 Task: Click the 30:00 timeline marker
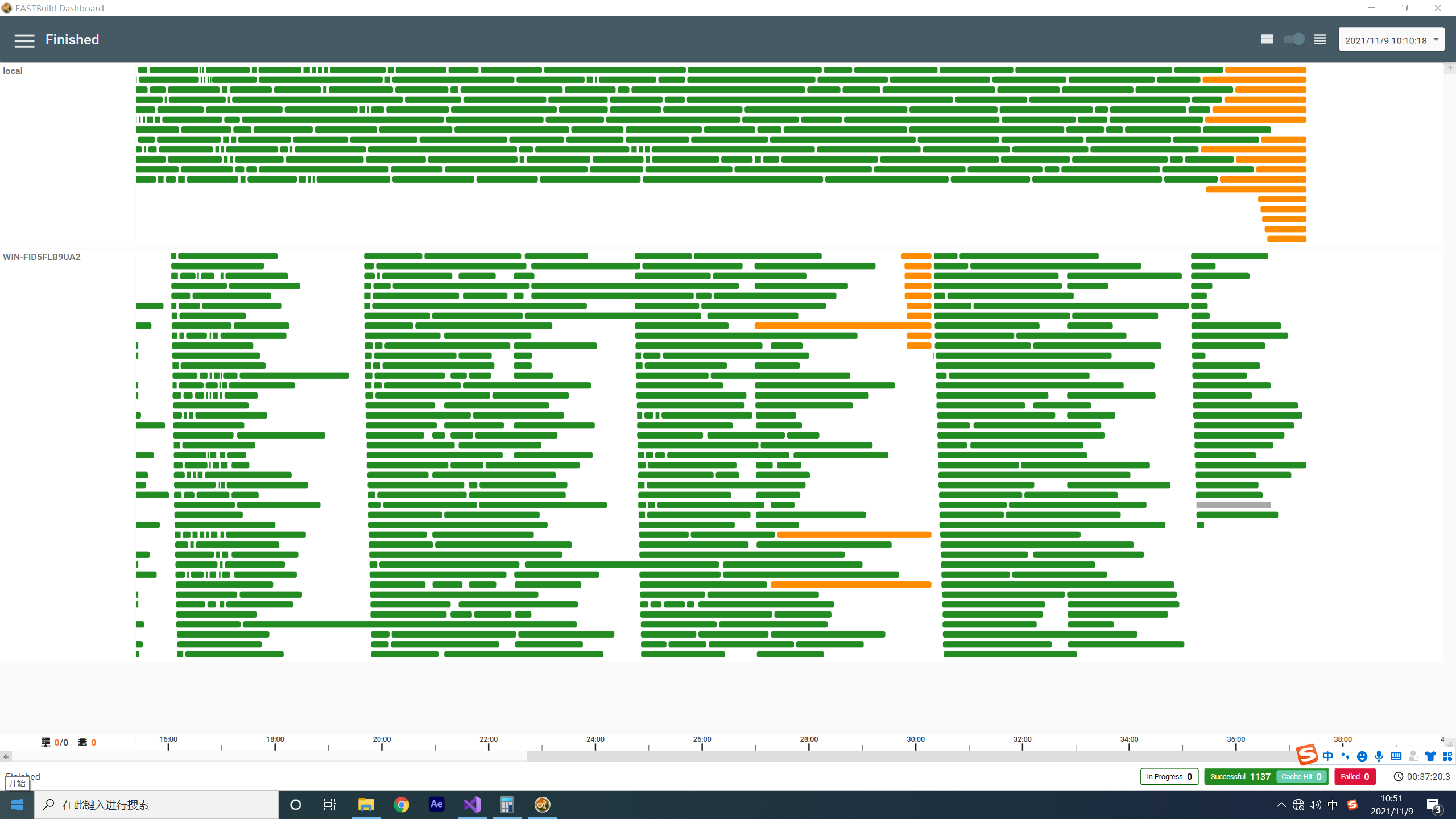coord(916,739)
